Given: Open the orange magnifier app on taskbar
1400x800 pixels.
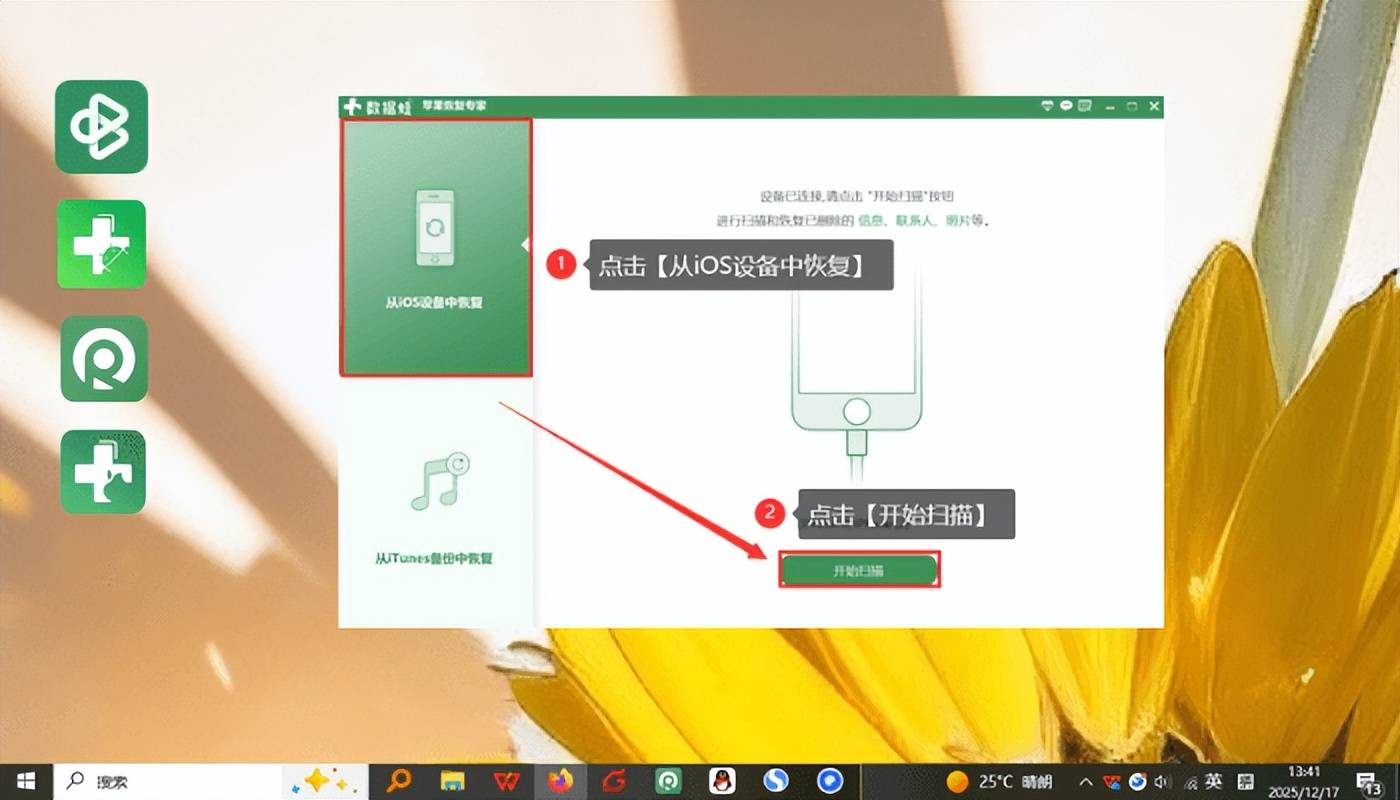Looking at the screenshot, I should click(x=399, y=781).
